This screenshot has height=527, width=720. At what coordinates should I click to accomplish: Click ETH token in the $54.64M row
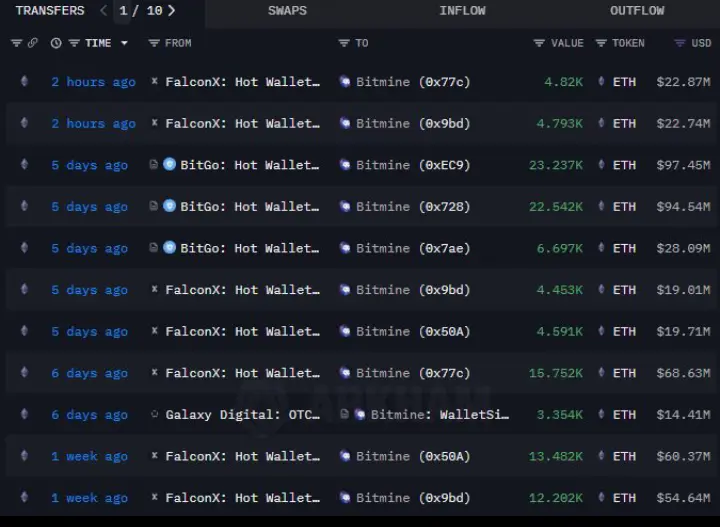point(624,498)
